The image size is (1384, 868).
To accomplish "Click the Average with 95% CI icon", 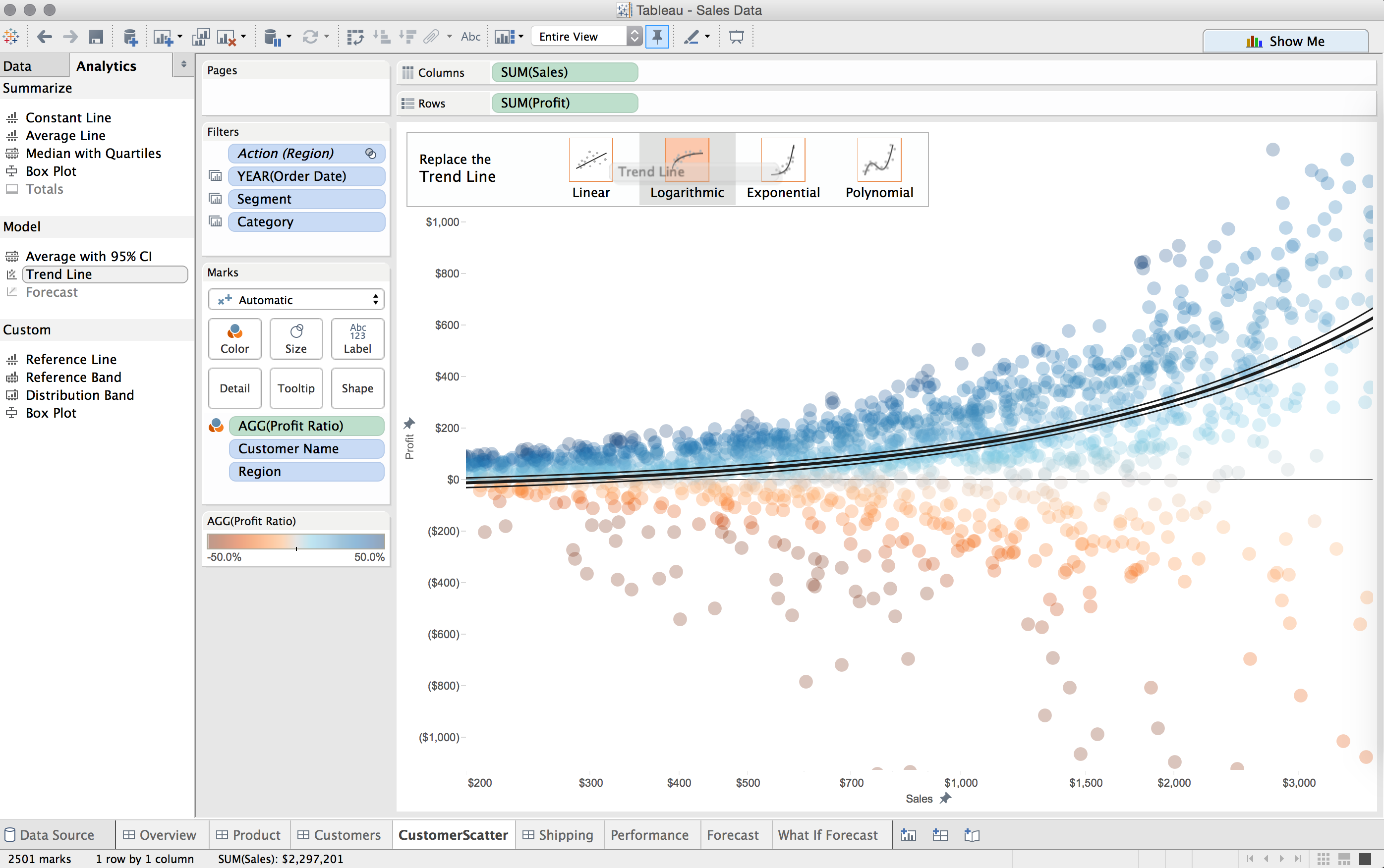I will click(x=12, y=256).
